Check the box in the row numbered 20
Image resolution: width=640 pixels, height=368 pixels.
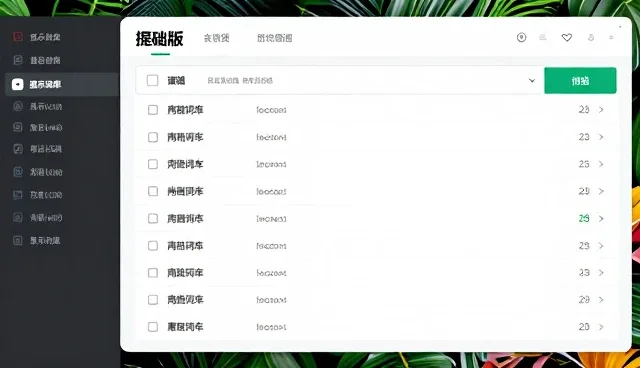click(153, 326)
